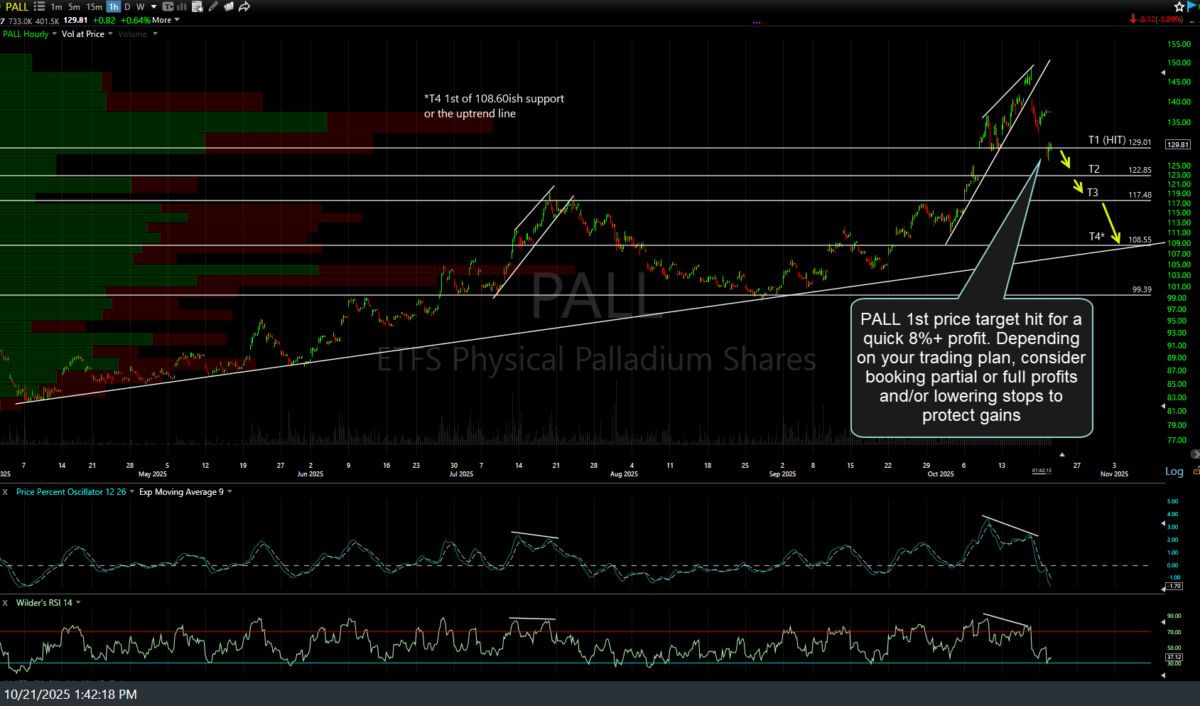Toggle the Log scale button
This screenshot has width=1200, height=706.
click(x=1173, y=471)
